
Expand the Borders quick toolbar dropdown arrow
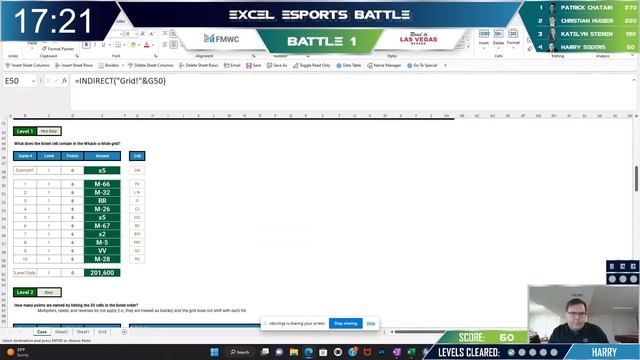pos(123,65)
